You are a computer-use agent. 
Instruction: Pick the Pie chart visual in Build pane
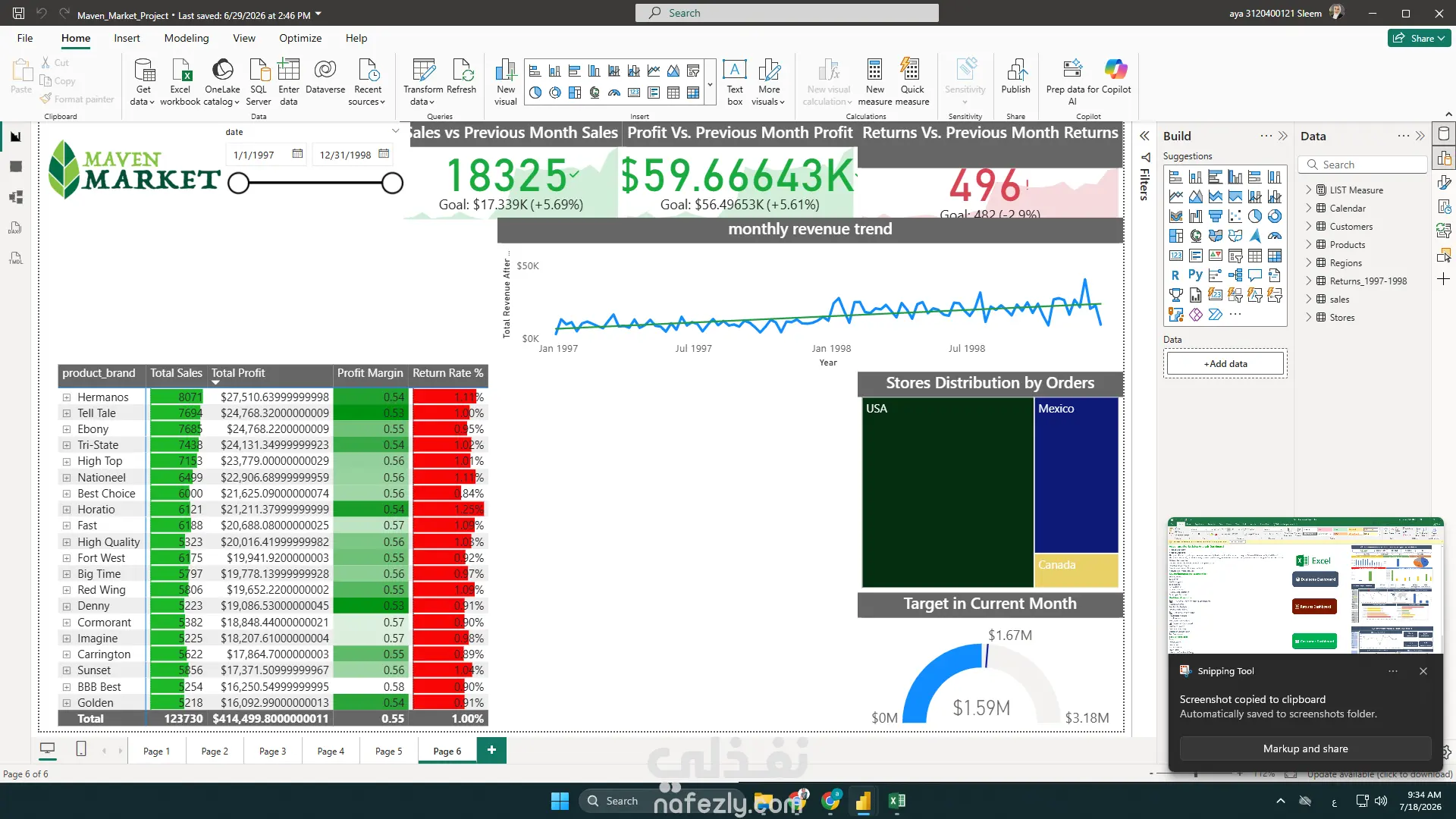pos(1255,216)
